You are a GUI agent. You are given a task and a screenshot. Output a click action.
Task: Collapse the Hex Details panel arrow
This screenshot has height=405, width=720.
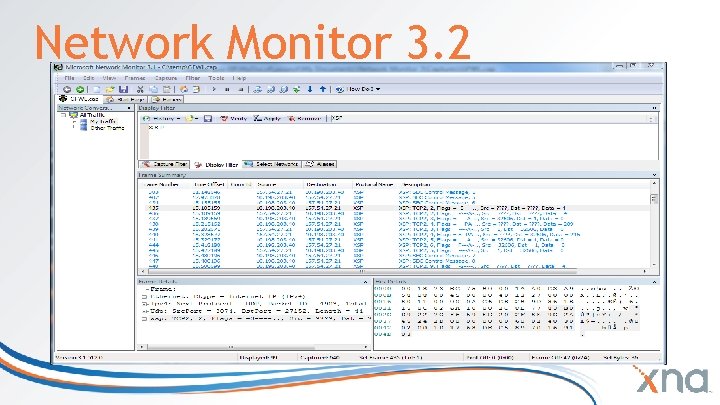click(x=654, y=281)
